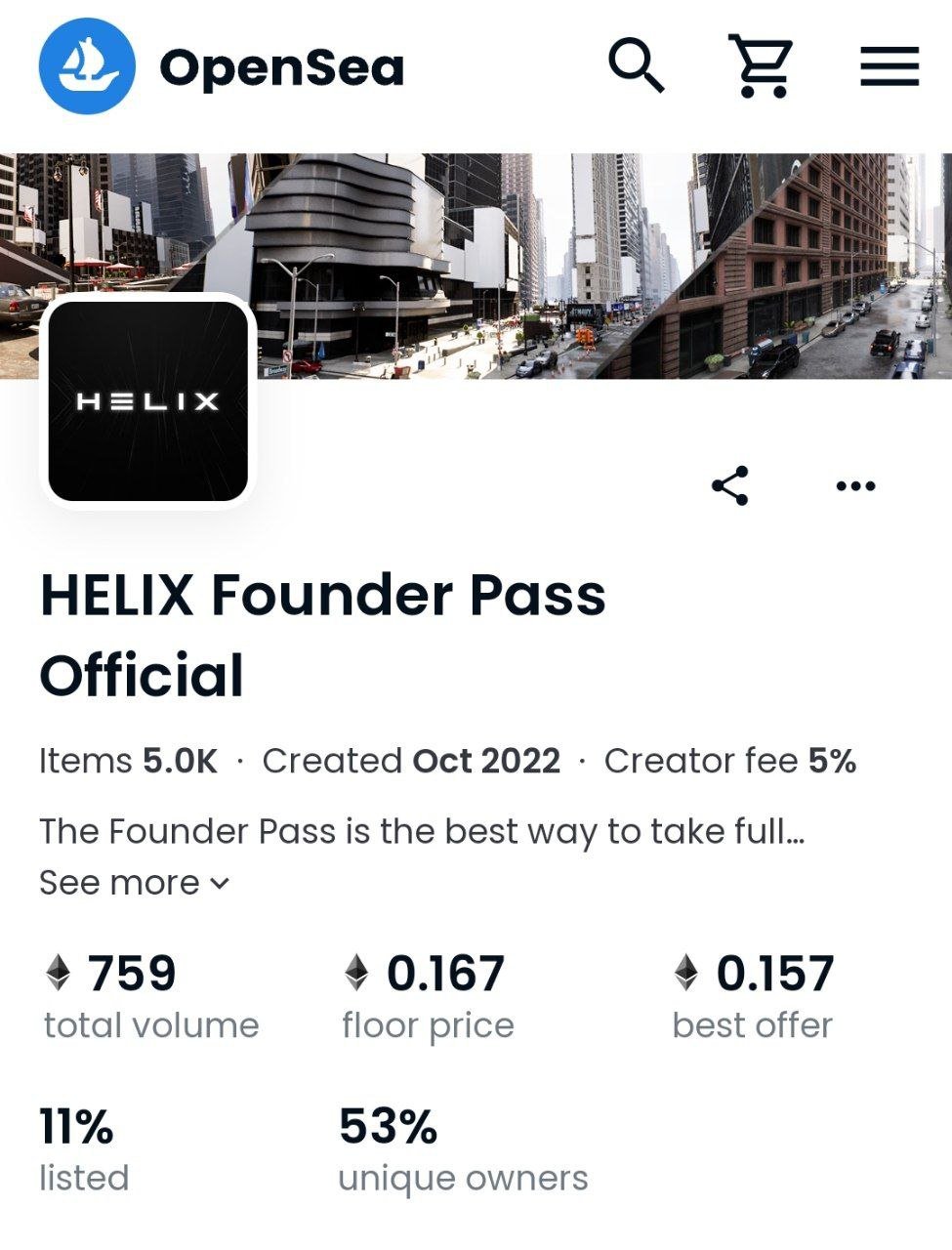Open the 53% unique owners stat
This screenshot has height=1250, width=952.
point(463,1150)
